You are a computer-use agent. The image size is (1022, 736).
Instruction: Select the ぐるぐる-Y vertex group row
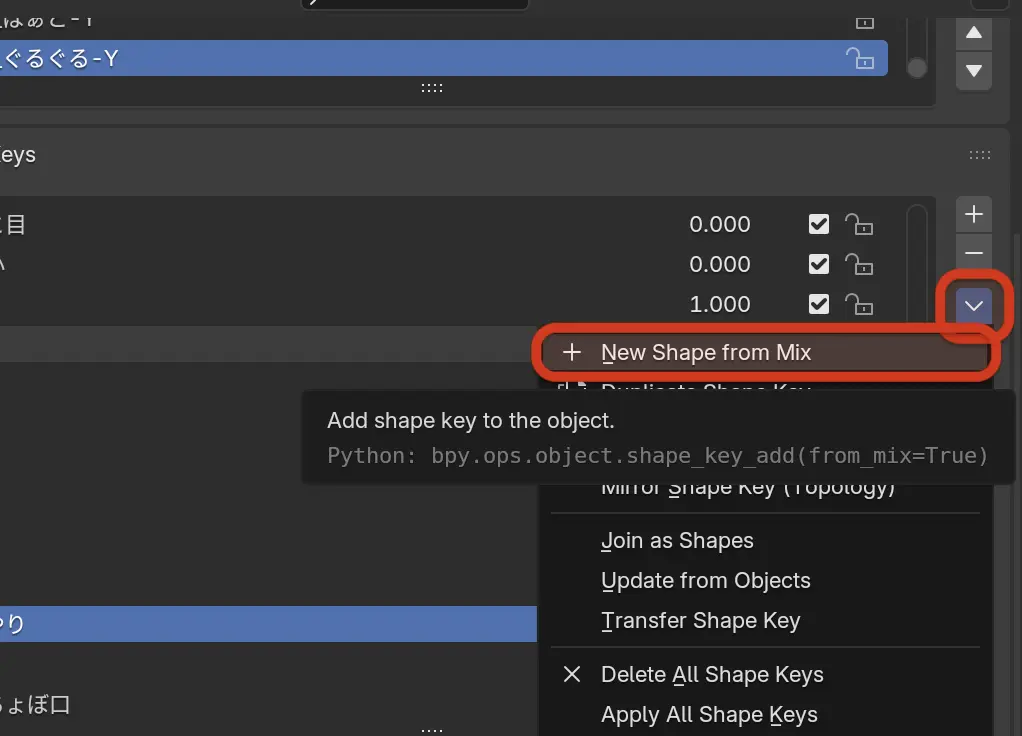coord(443,58)
